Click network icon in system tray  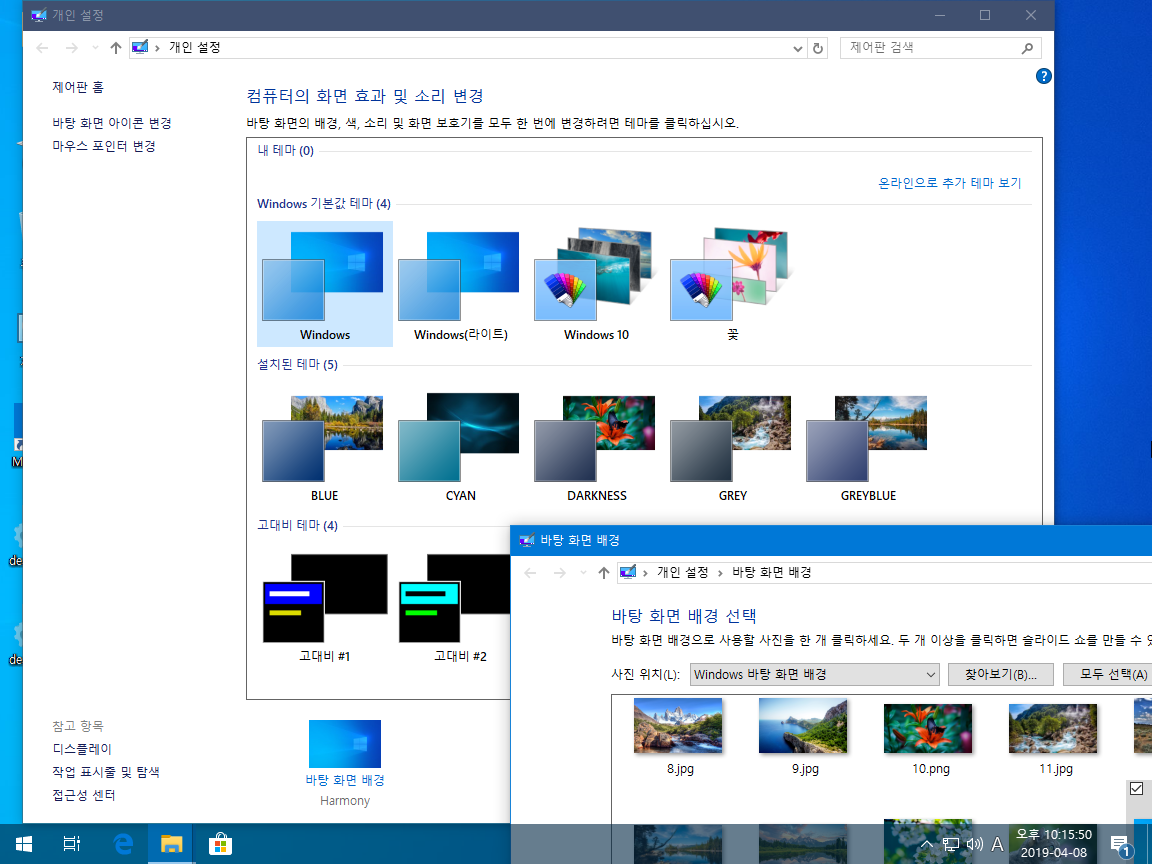tap(951, 845)
